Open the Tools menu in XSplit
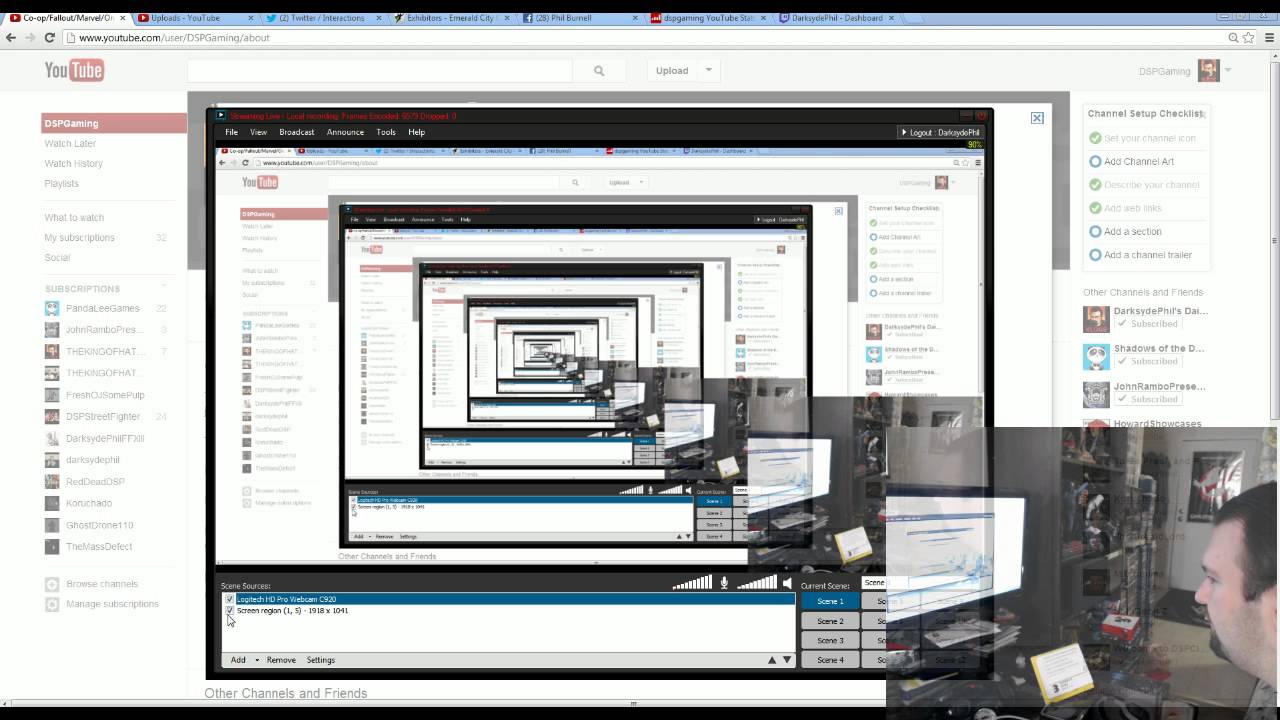 click(386, 132)
